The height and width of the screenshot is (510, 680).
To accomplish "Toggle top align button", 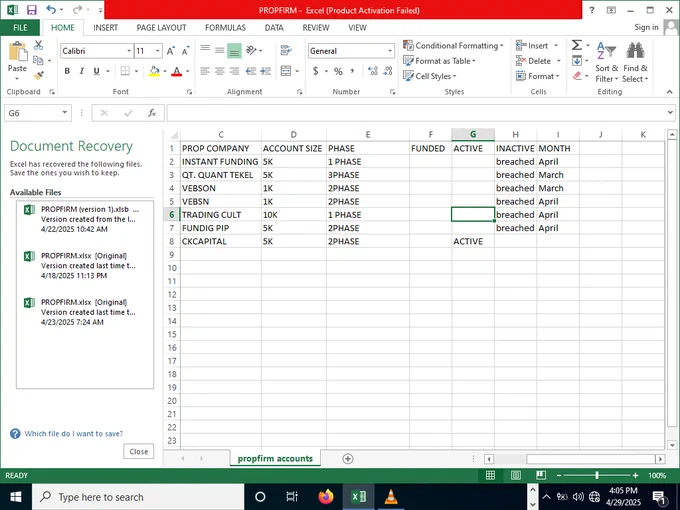I will [x=205, y=51].
